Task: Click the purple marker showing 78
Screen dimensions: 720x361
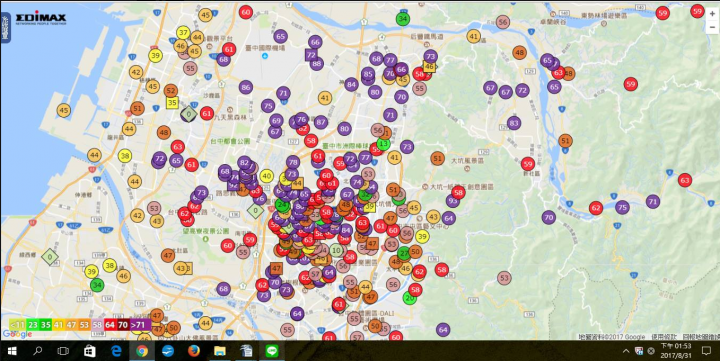Action: (x=293, y=162)
